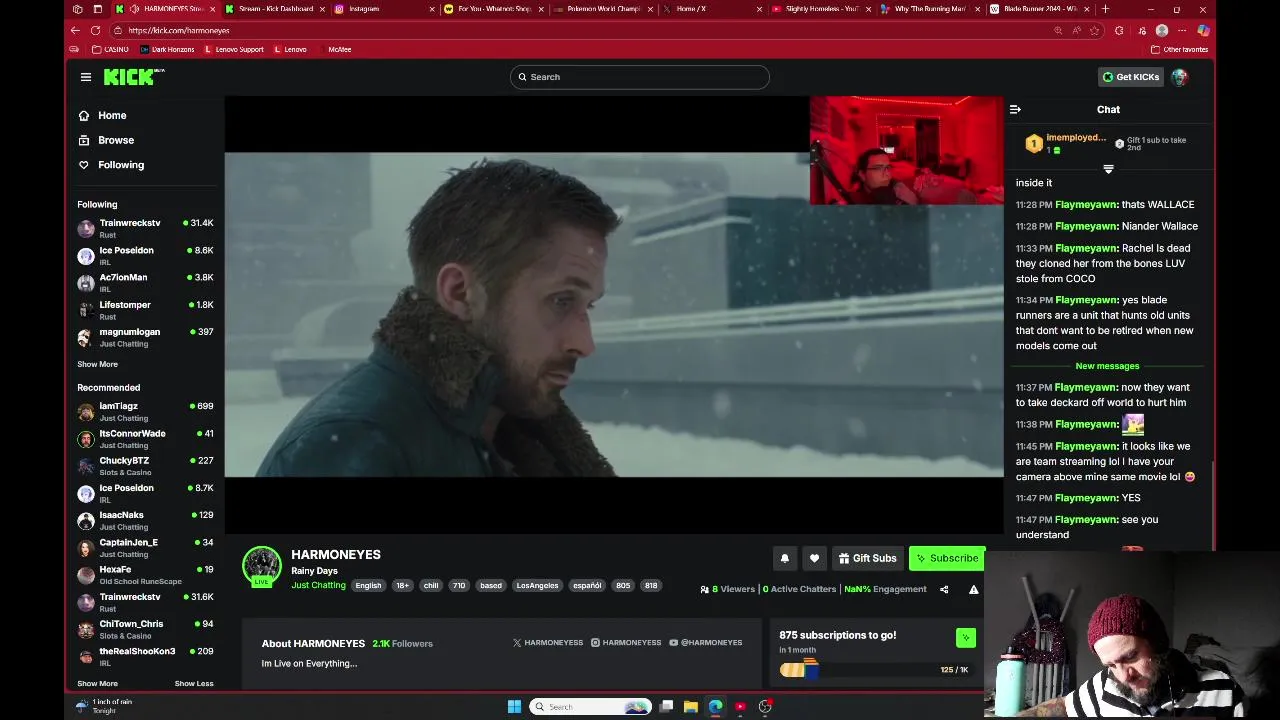
Task: Open Task View on taskbar
Action: tap(666, 706)
